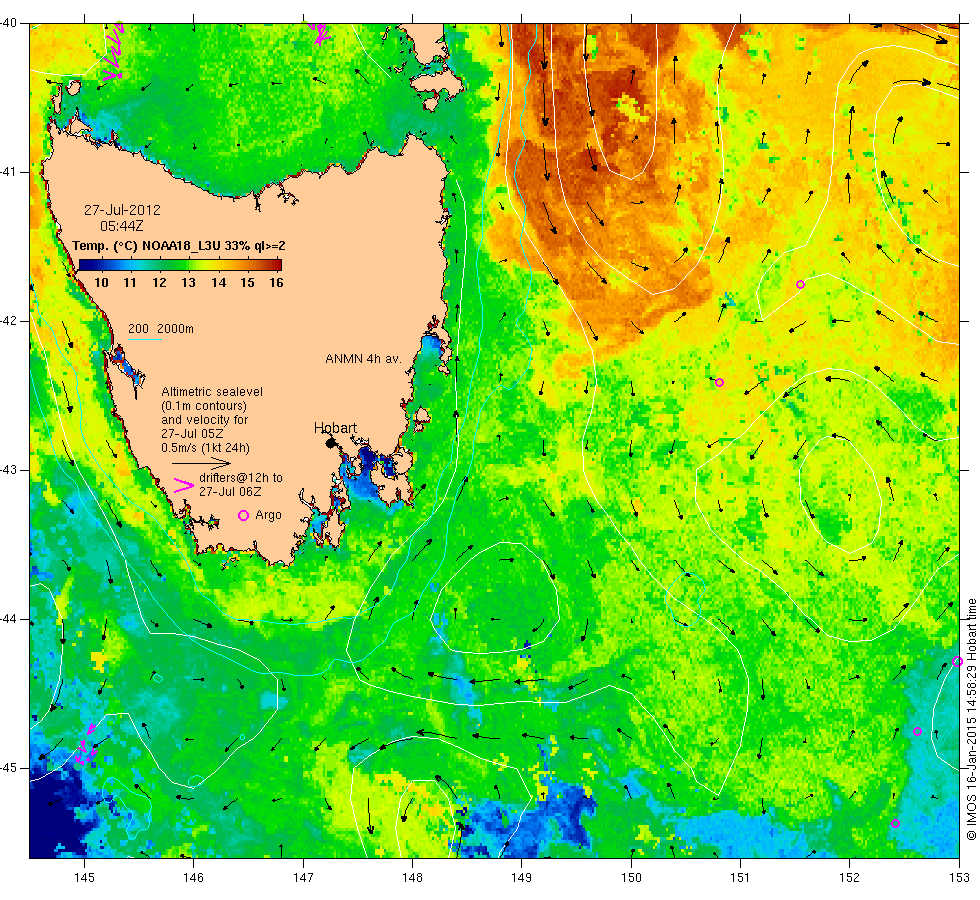980x900 pixels.
Task: Click the latitude axis label '-45'
Action: tap(9, 768)
